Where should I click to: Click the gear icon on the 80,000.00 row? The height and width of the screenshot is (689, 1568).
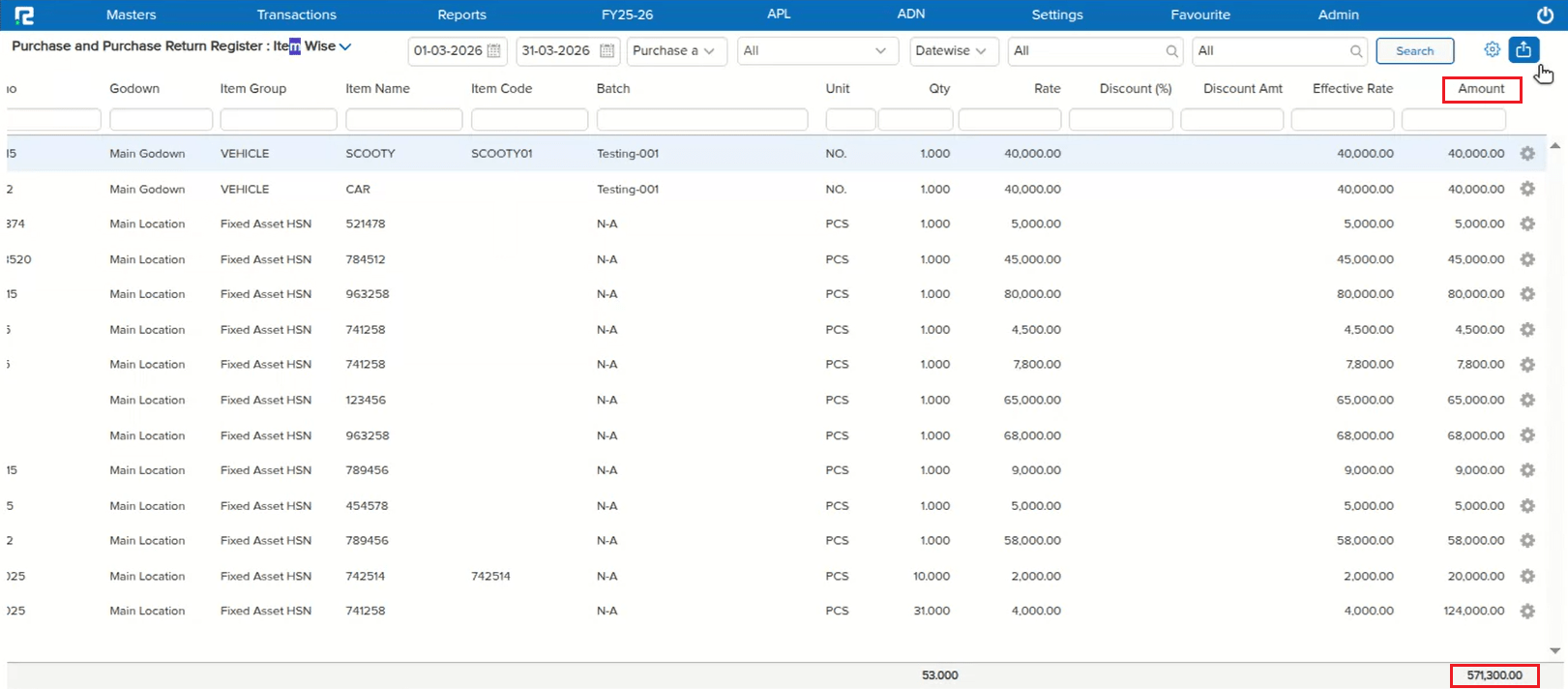[1527, 294]
